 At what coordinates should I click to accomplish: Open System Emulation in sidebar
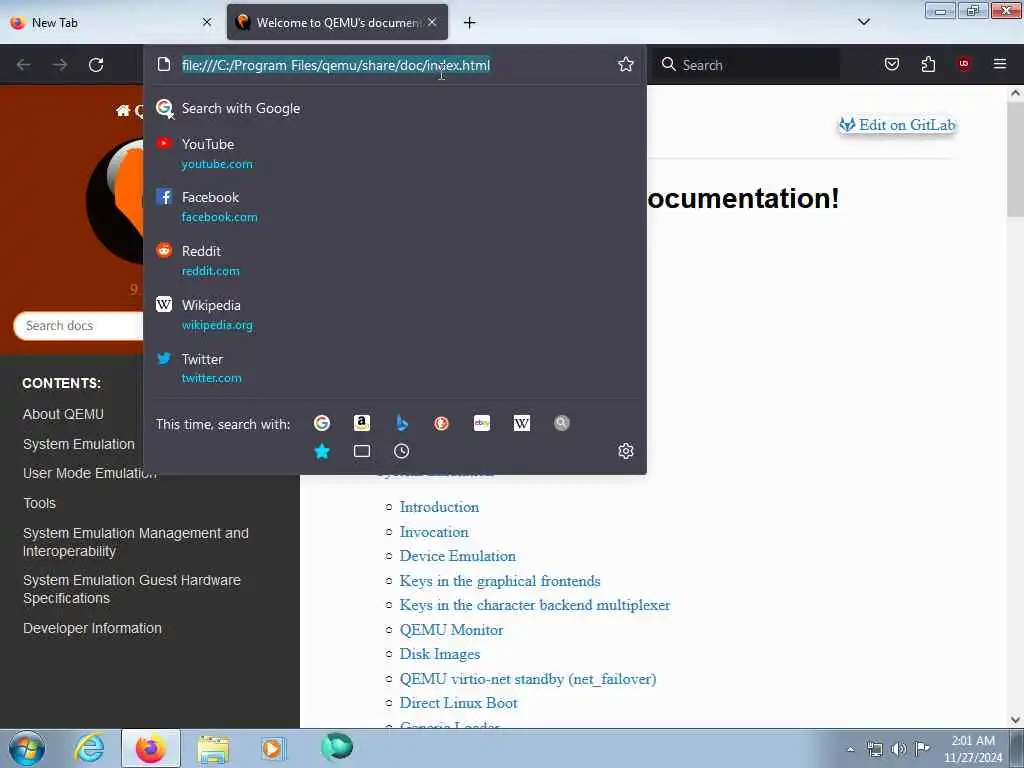click(x=79, y=444)
